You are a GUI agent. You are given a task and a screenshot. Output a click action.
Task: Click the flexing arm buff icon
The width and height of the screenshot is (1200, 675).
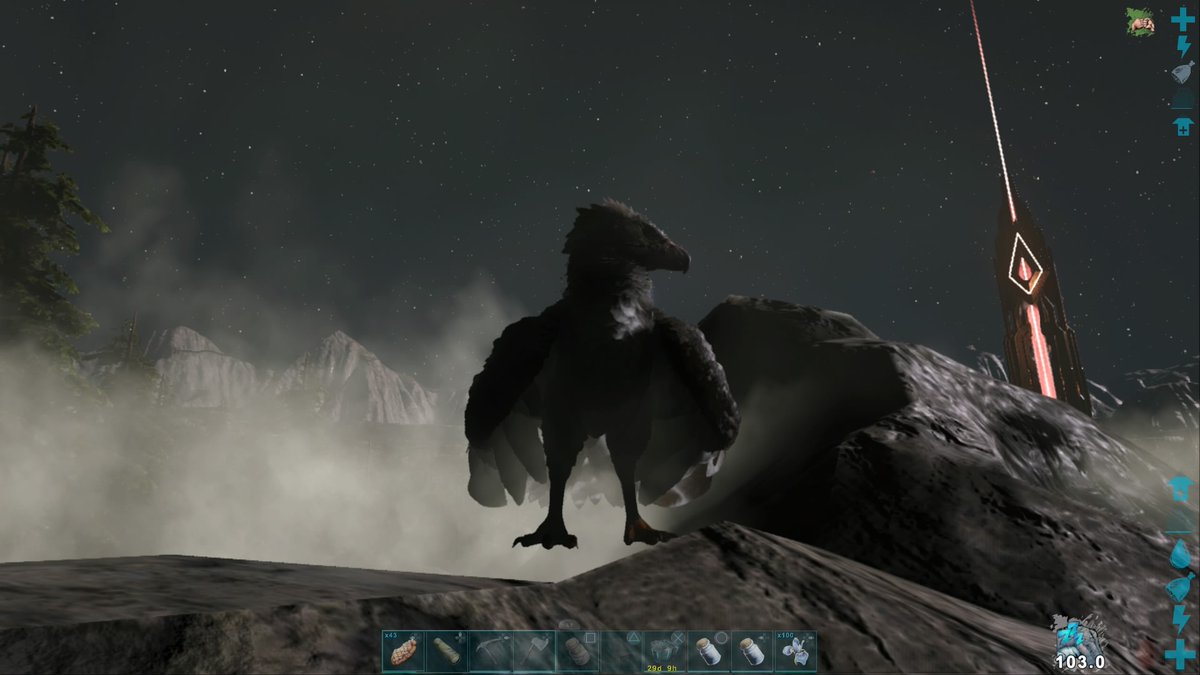pyautogui.click(x=1139, y=22)
